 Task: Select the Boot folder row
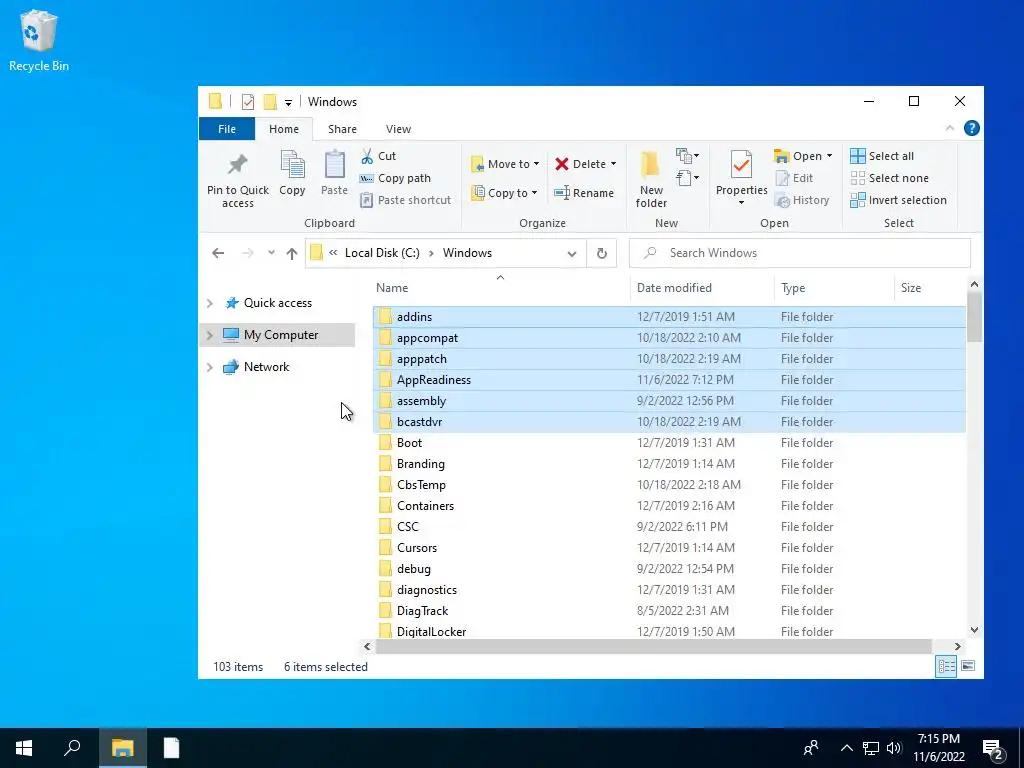coord(669,443)
